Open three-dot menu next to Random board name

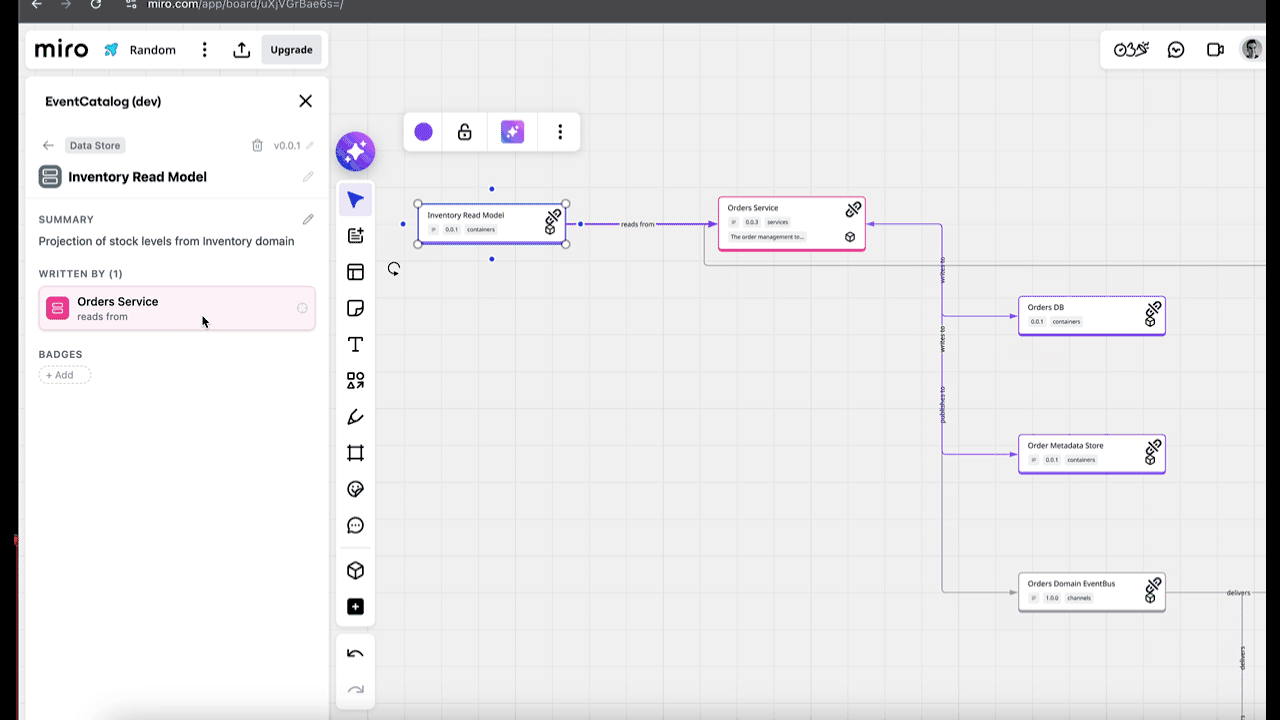204,49
